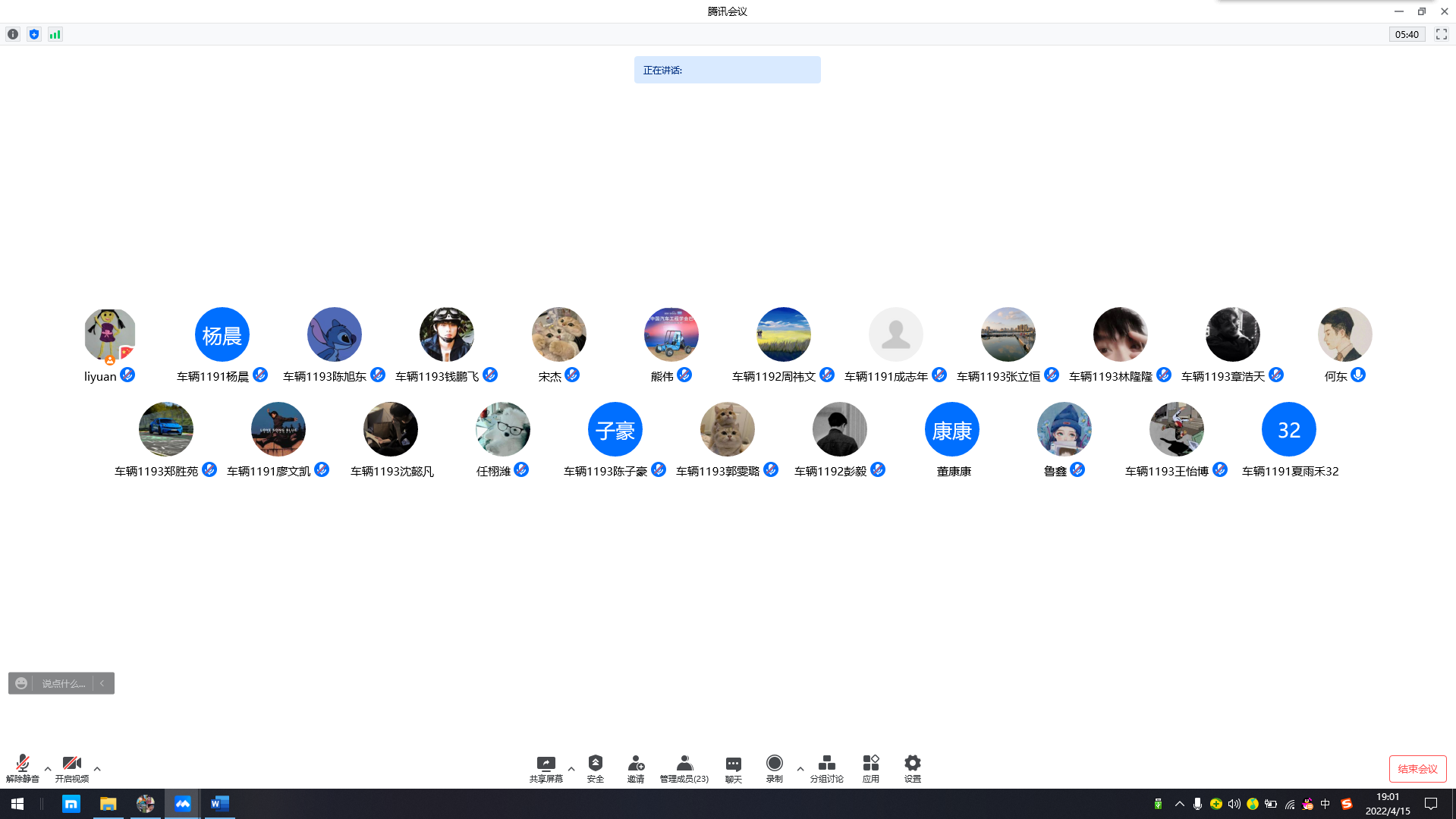
Task: Open Word from the Windows taskbar
Action: (x=219, y=804)
